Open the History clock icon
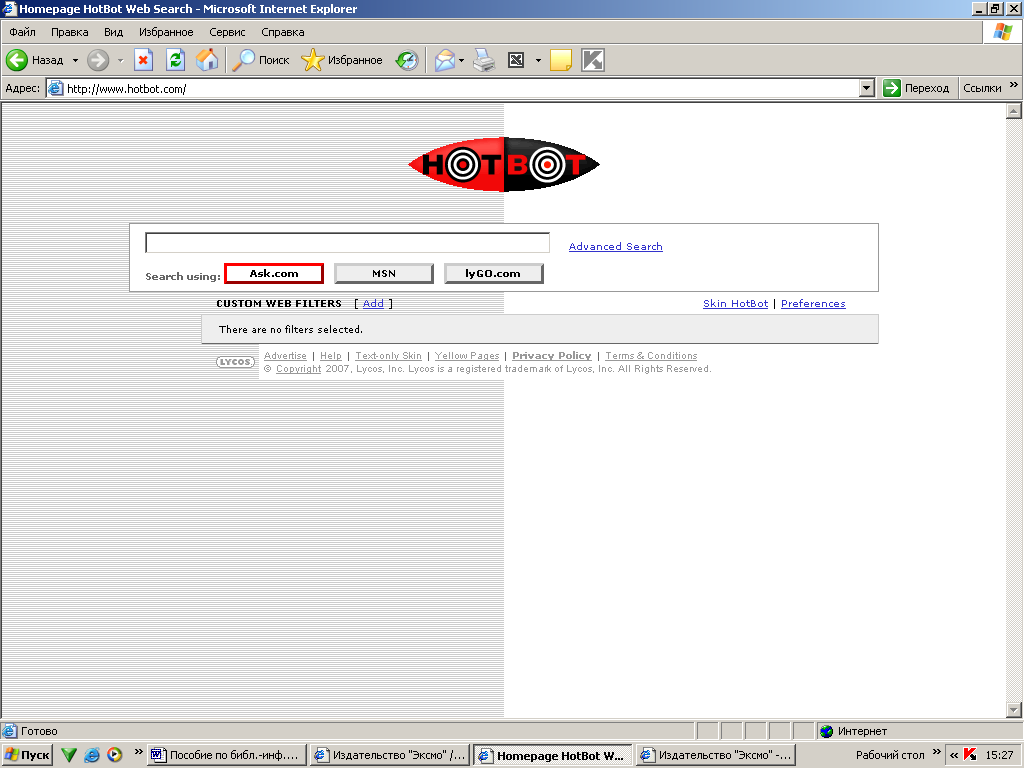 tap(407, 60)
